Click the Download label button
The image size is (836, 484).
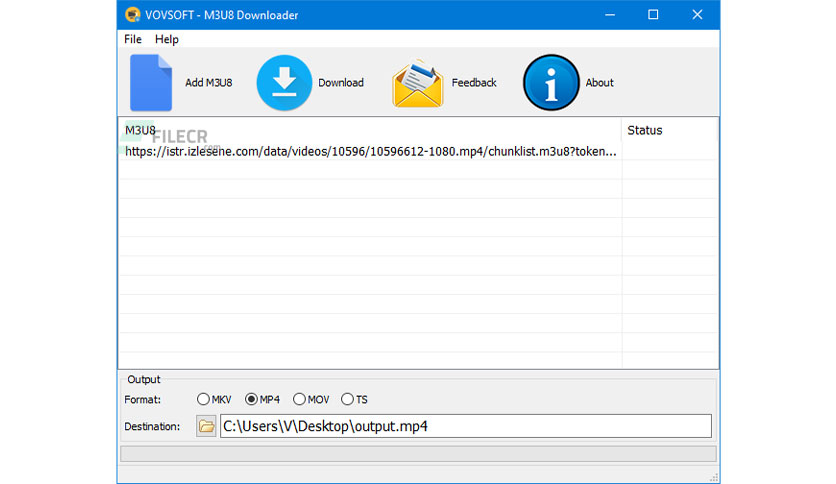tap(341, 83)
